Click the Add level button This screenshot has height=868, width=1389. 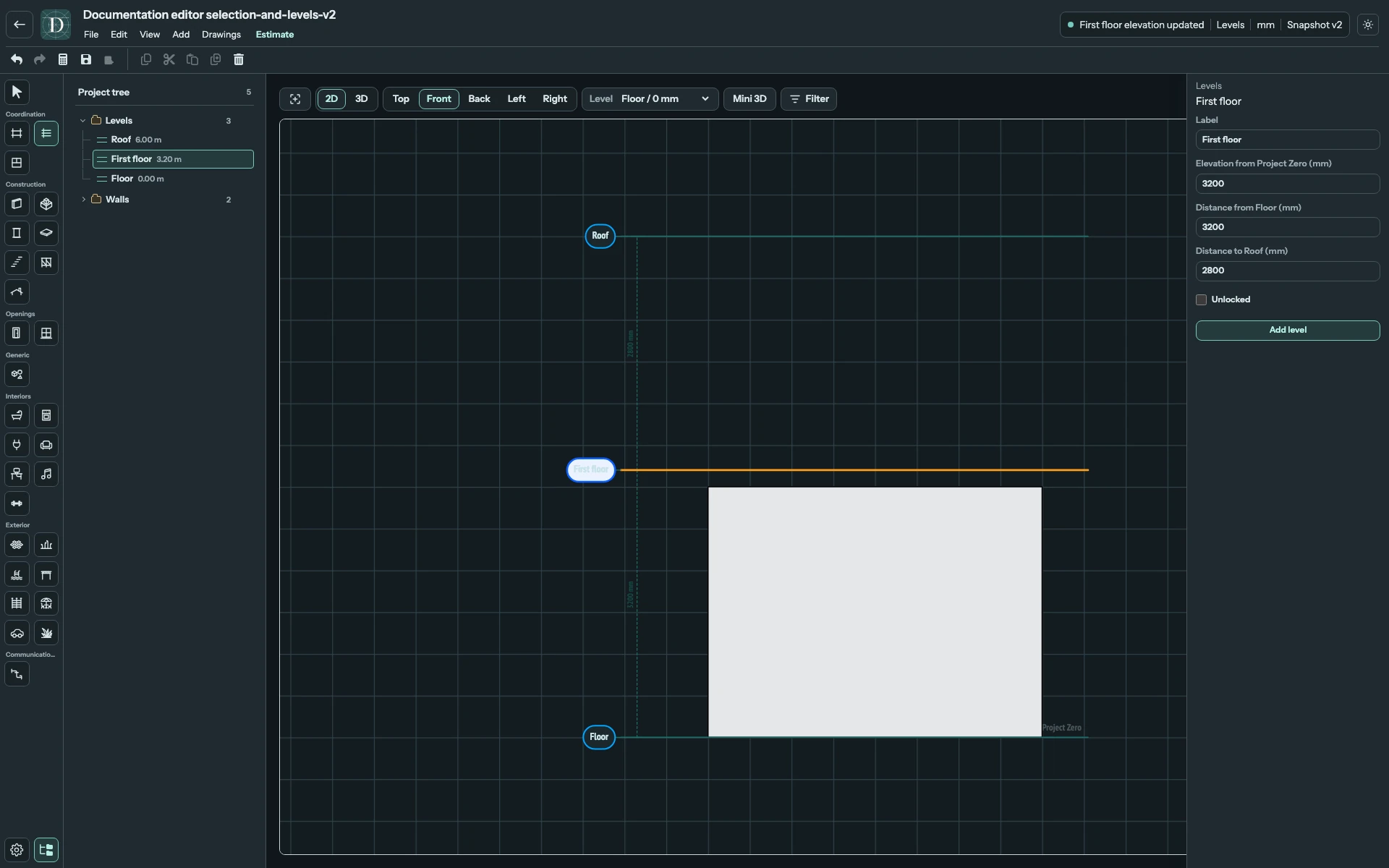(1288, 331)
